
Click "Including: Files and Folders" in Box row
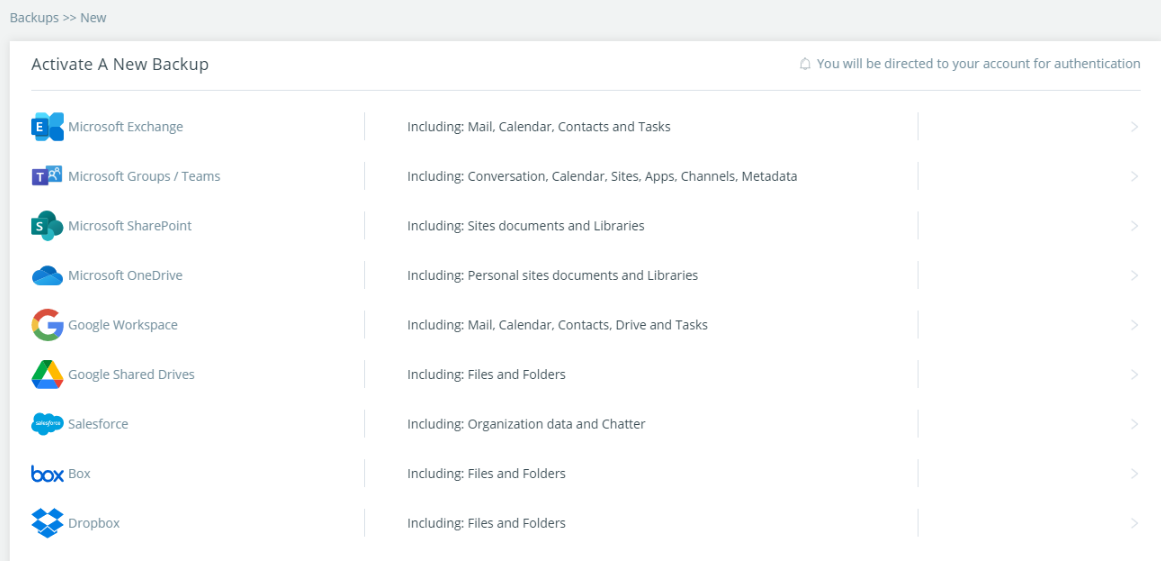click(486, 474)
